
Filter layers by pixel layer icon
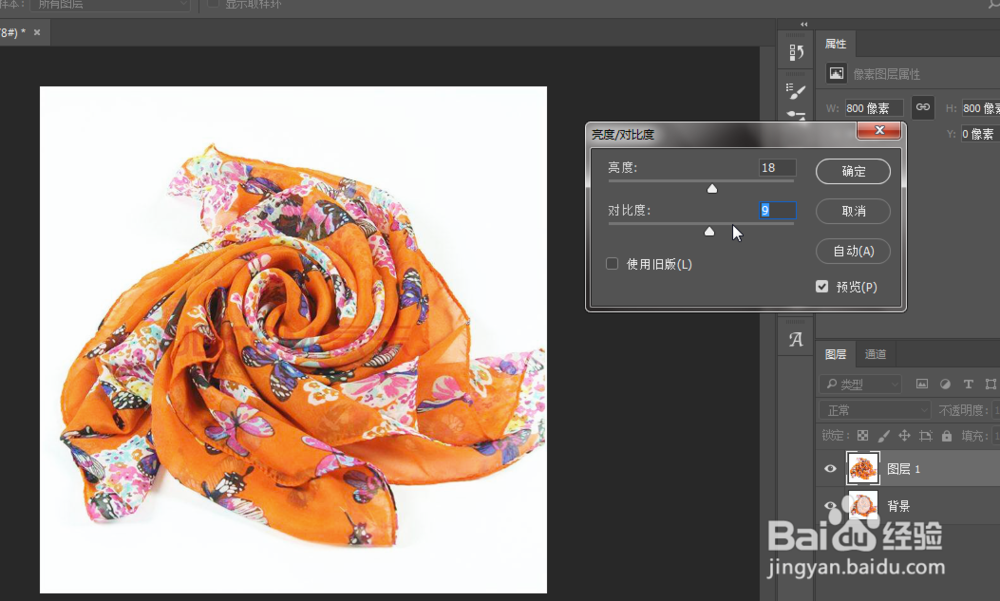[x=922, y=384]
